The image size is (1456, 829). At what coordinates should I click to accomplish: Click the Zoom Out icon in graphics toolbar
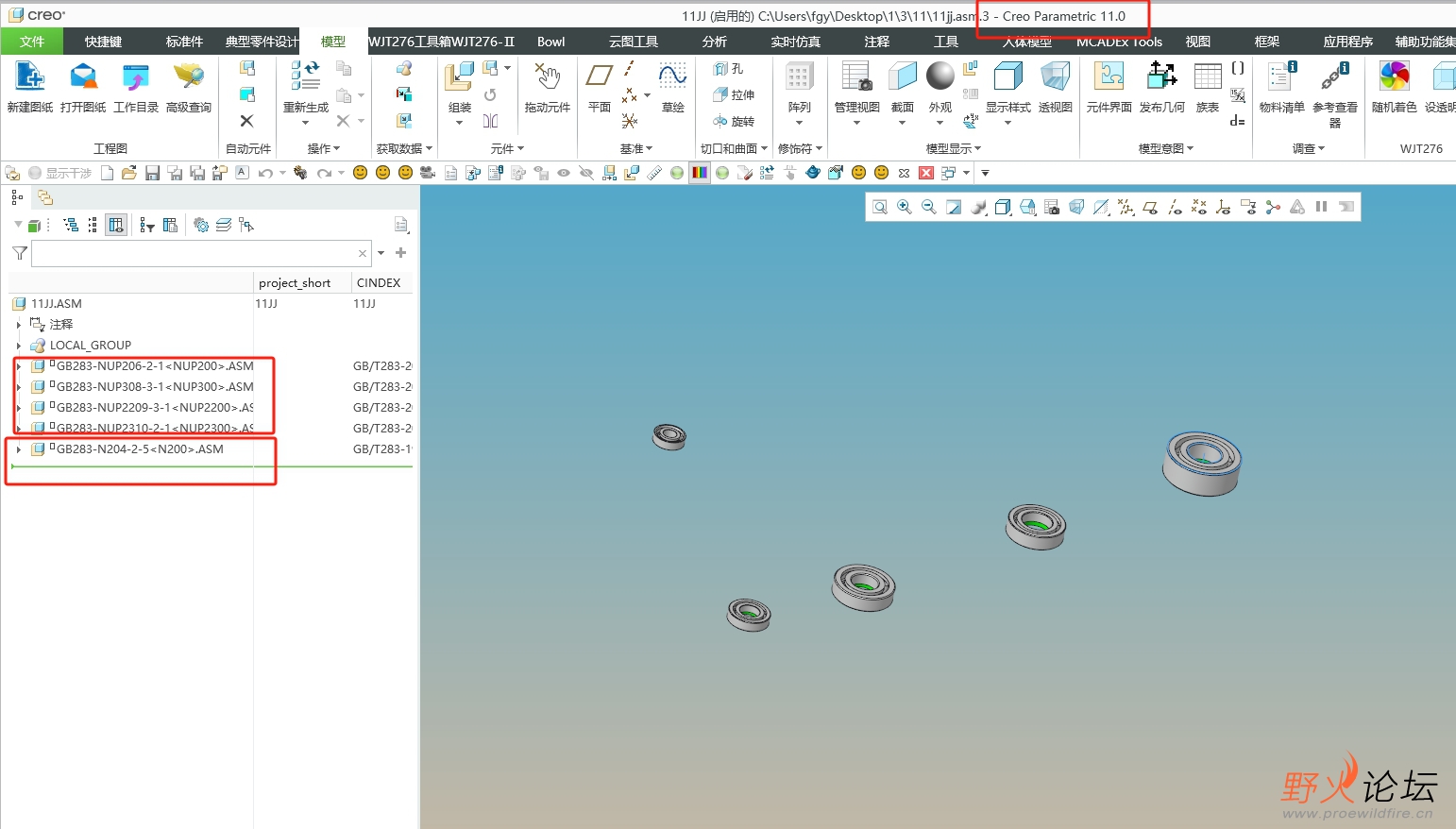pos(929,207)
